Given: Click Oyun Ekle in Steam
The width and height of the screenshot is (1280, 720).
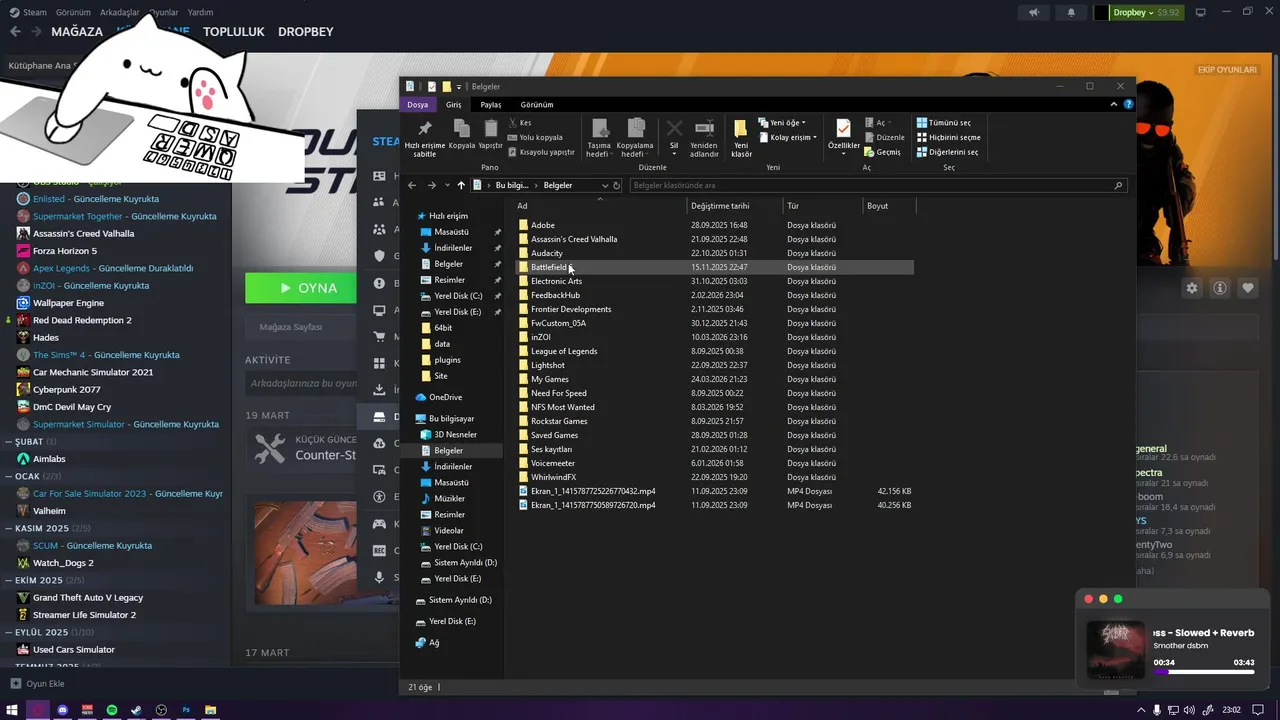Looking at the screenshot, I should (x=38, y=684).
